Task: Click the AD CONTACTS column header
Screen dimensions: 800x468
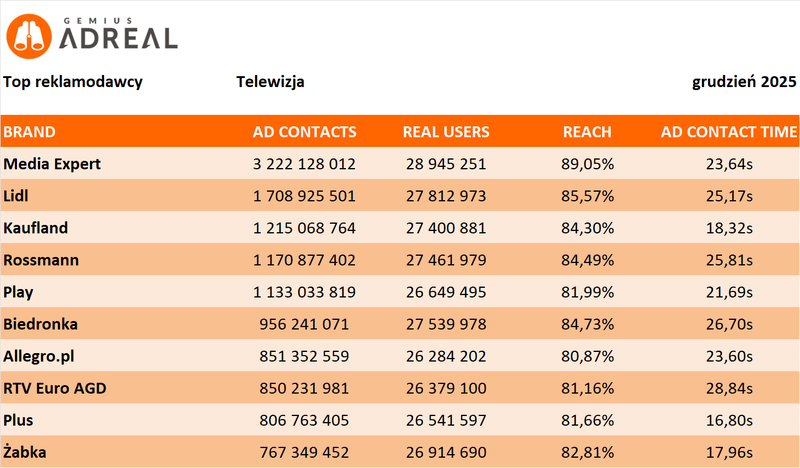Action: (x=305, y=132)
